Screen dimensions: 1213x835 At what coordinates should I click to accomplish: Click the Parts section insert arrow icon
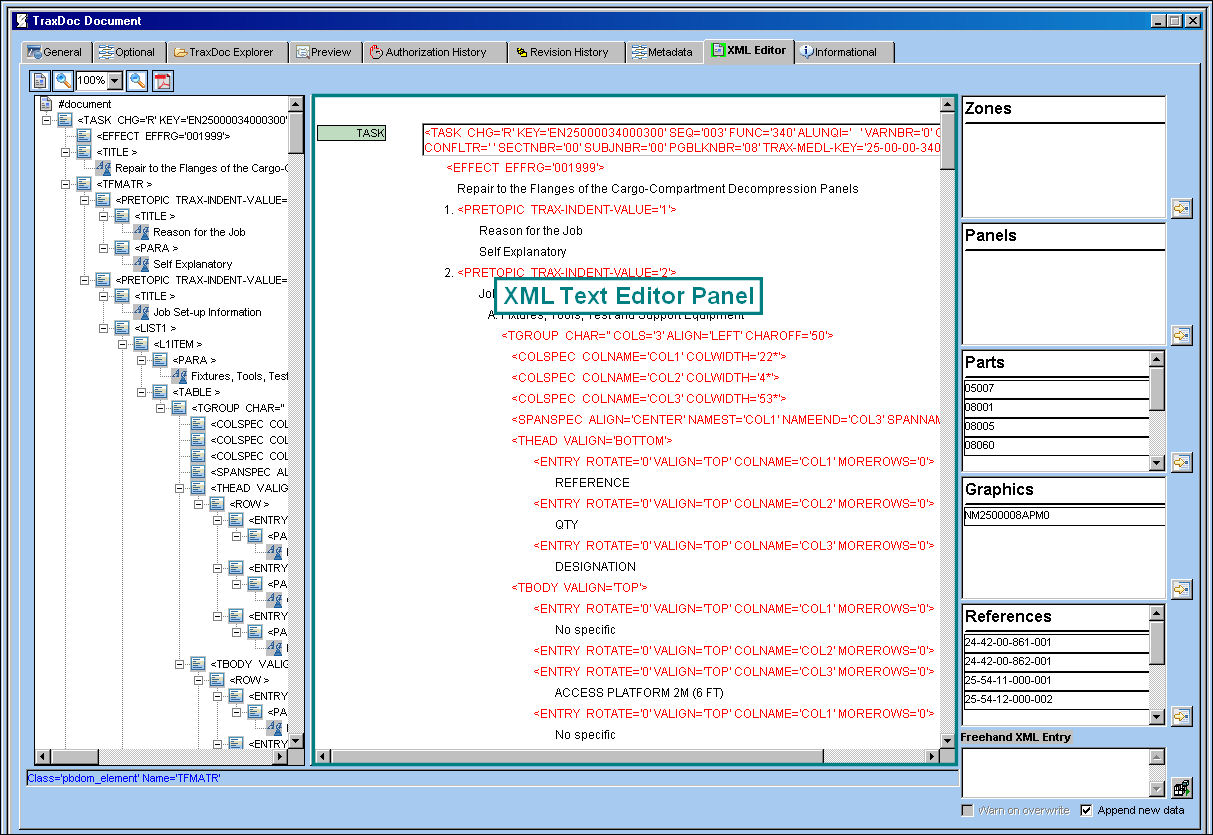(x=1182, y=462)
